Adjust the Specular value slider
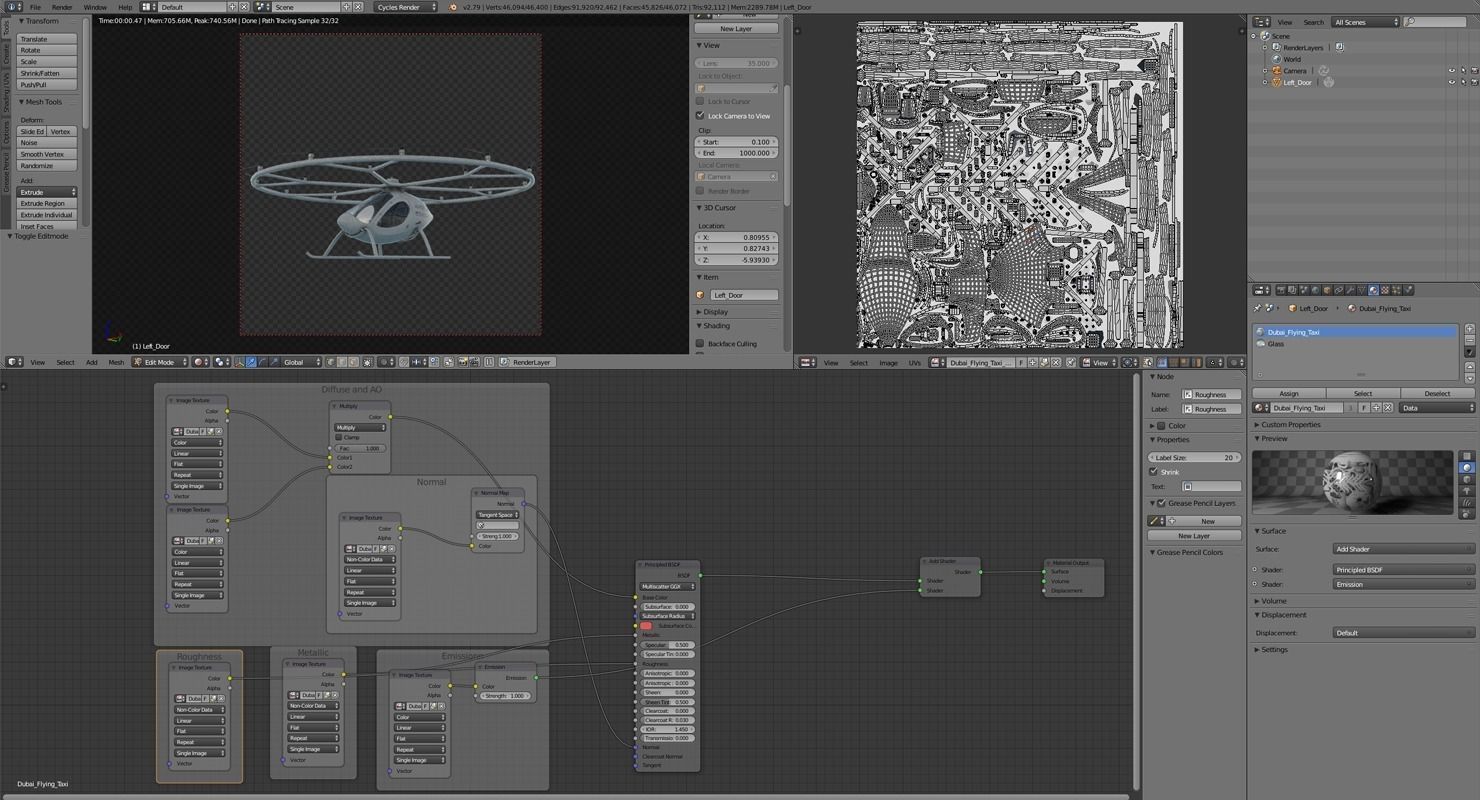Image resolution: width=1480 pixels, height=800 pixels. (666, 645)
